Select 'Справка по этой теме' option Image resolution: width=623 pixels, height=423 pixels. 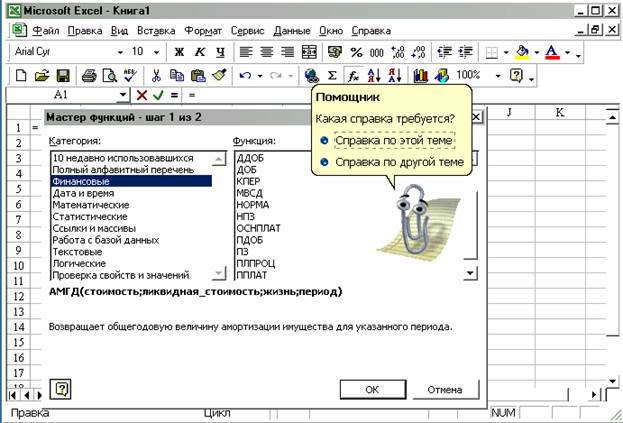tap(394, 140)
